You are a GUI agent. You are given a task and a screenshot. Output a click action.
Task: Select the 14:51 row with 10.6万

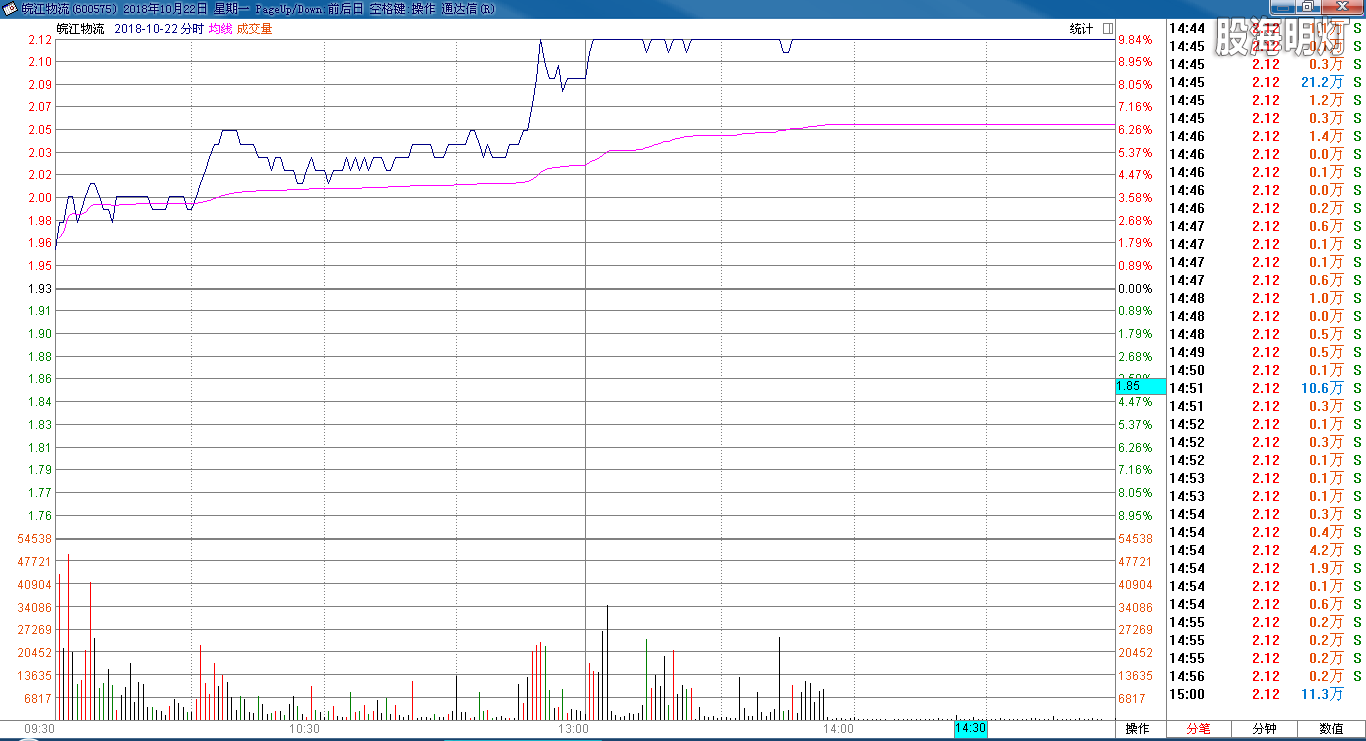tap(1266, 388)
